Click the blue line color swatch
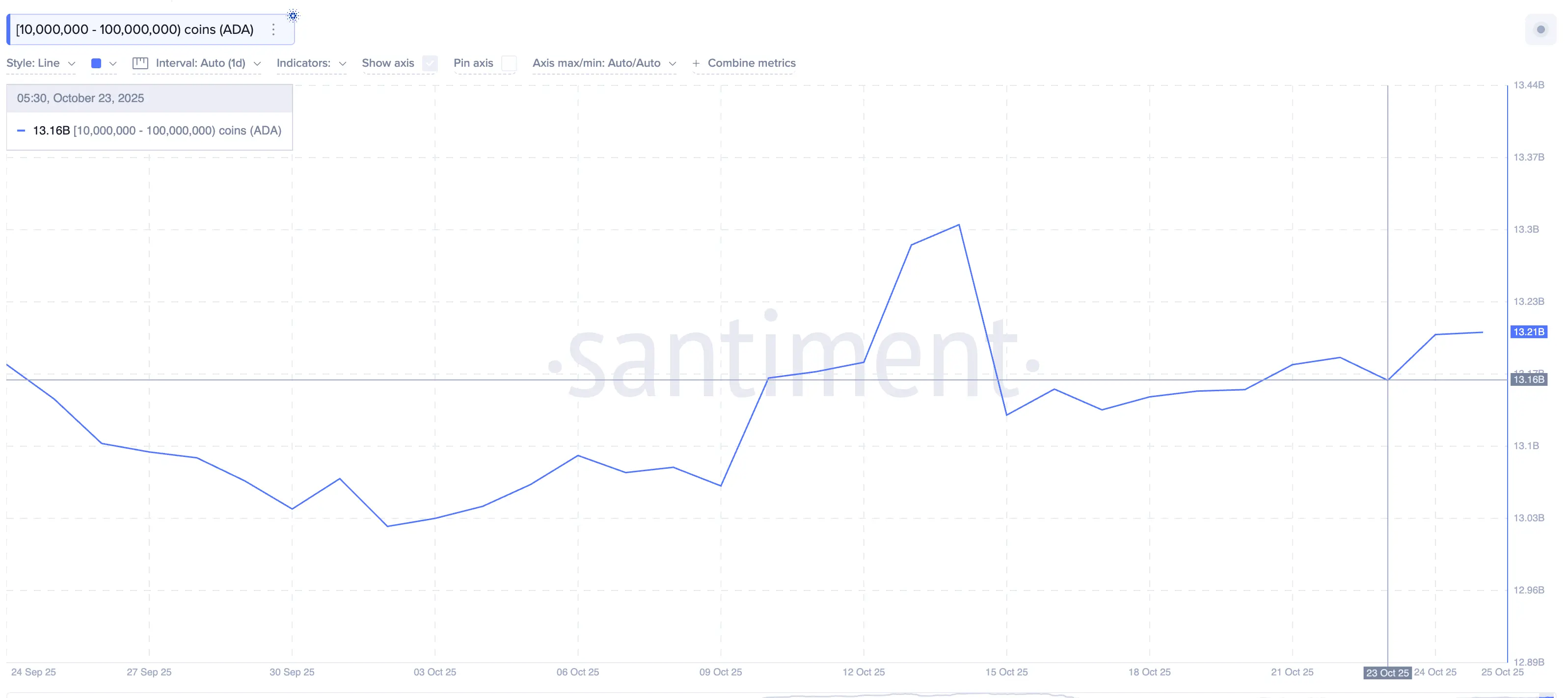 click(96, 63)
